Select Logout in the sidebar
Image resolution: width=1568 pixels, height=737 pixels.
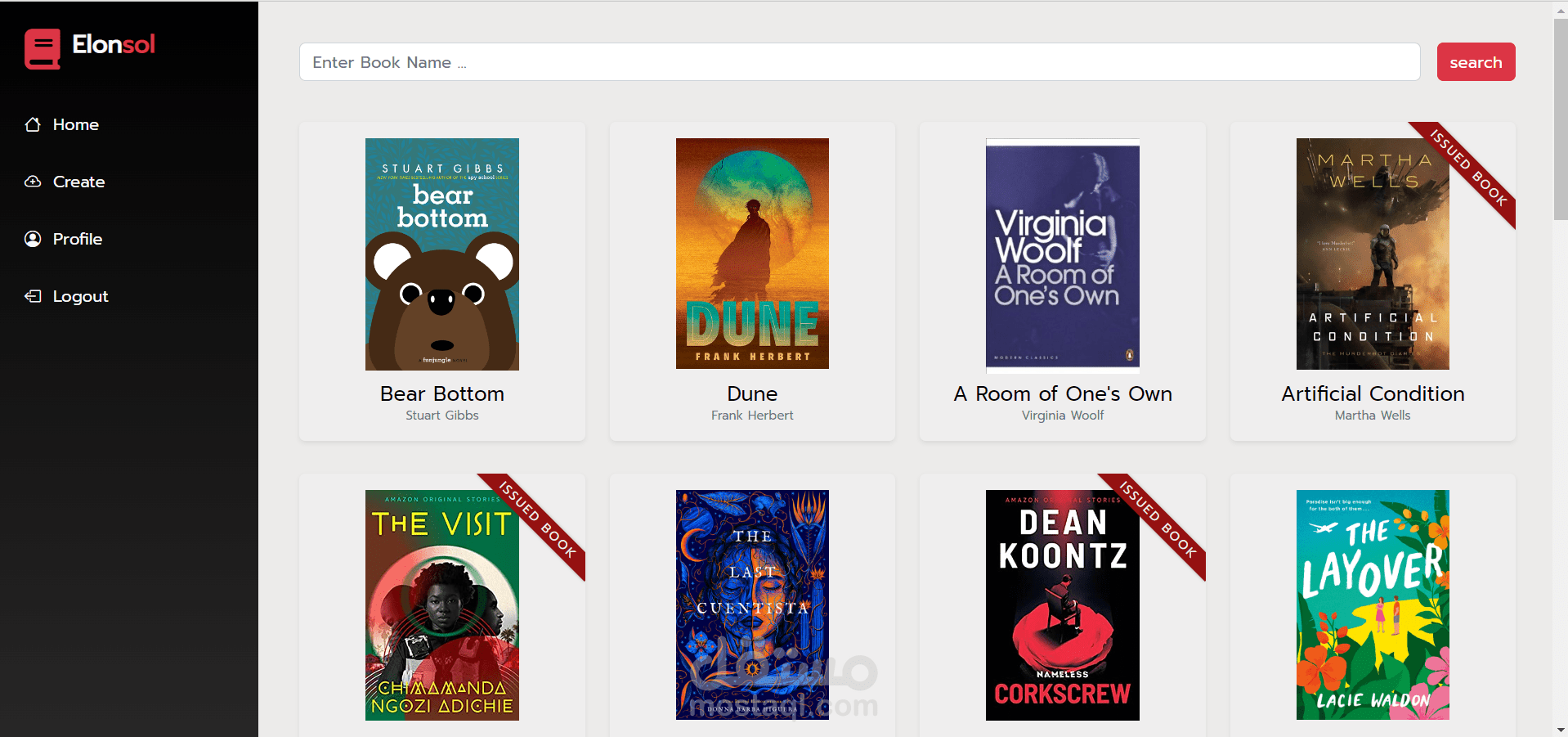coord(80,296)
